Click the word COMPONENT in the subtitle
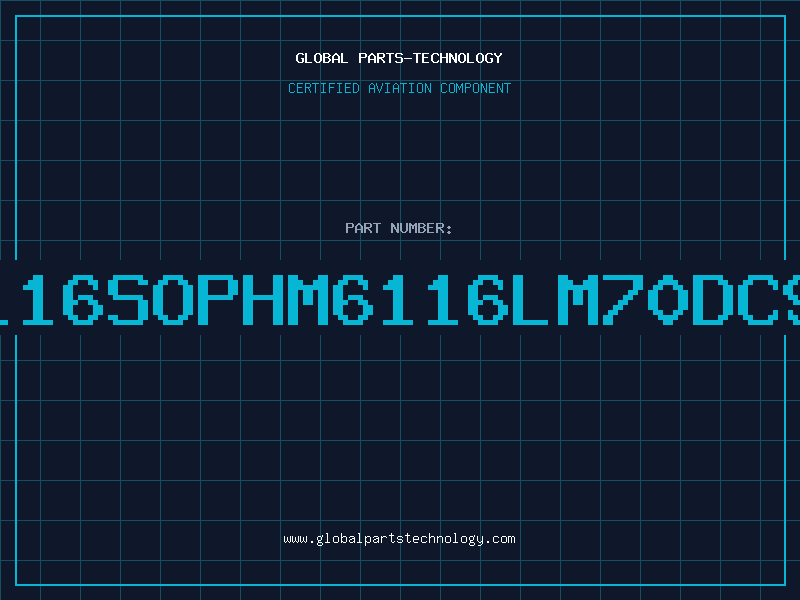 (475, 88)
